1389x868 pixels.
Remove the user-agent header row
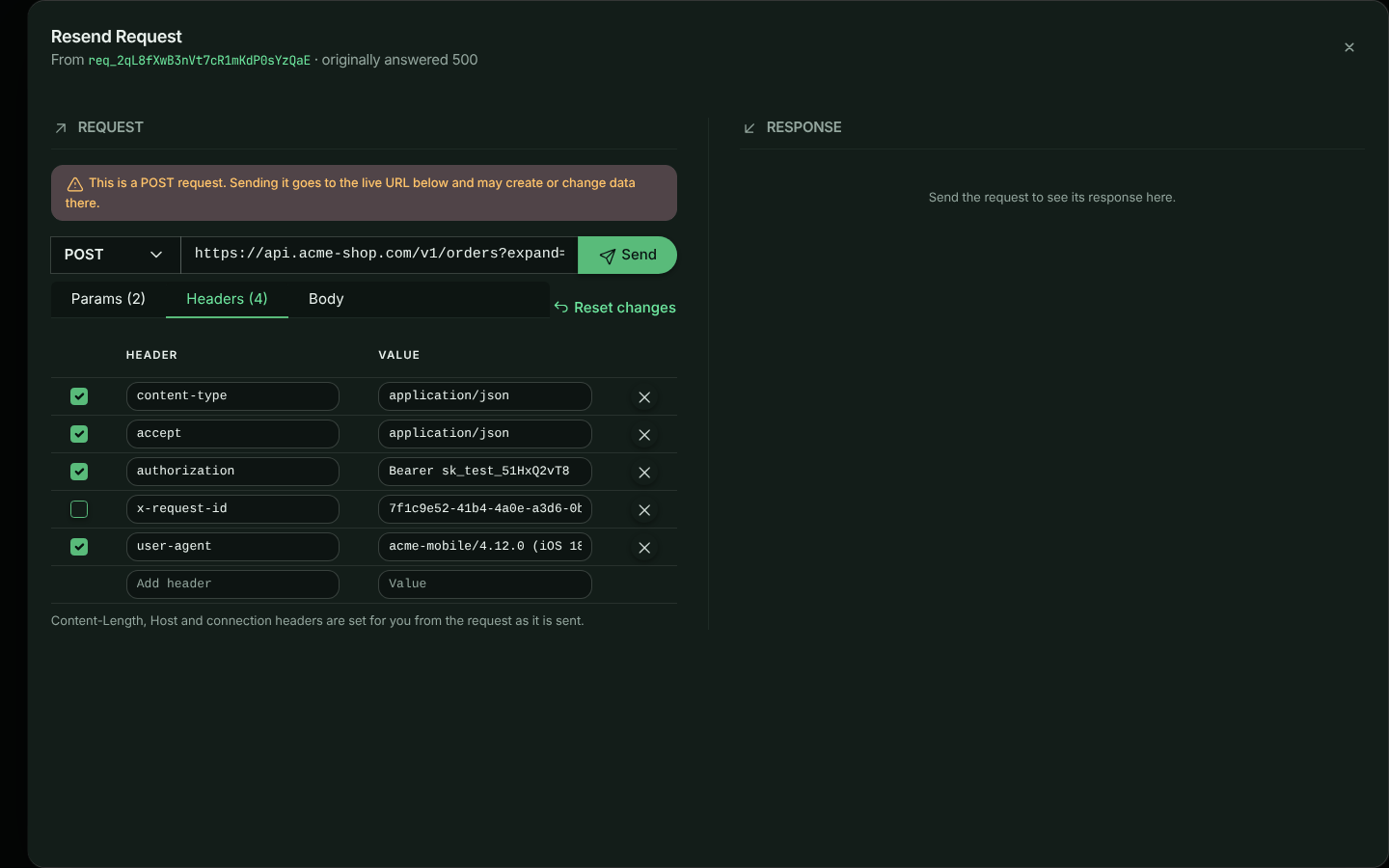pos(644,548)
